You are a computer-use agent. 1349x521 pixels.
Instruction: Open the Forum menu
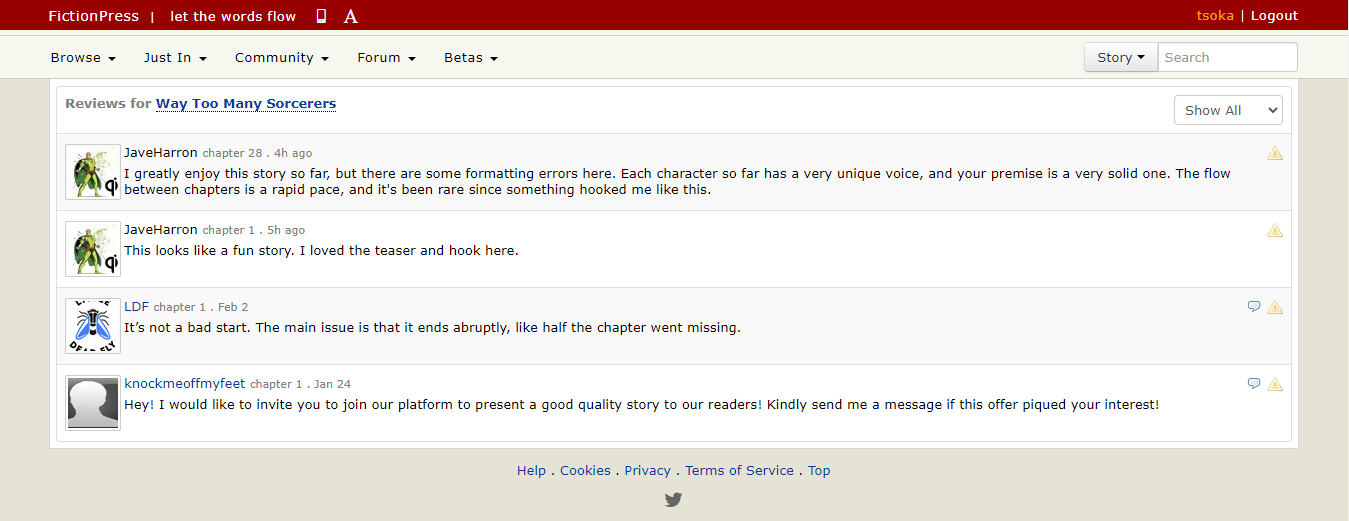pos(386,58)
